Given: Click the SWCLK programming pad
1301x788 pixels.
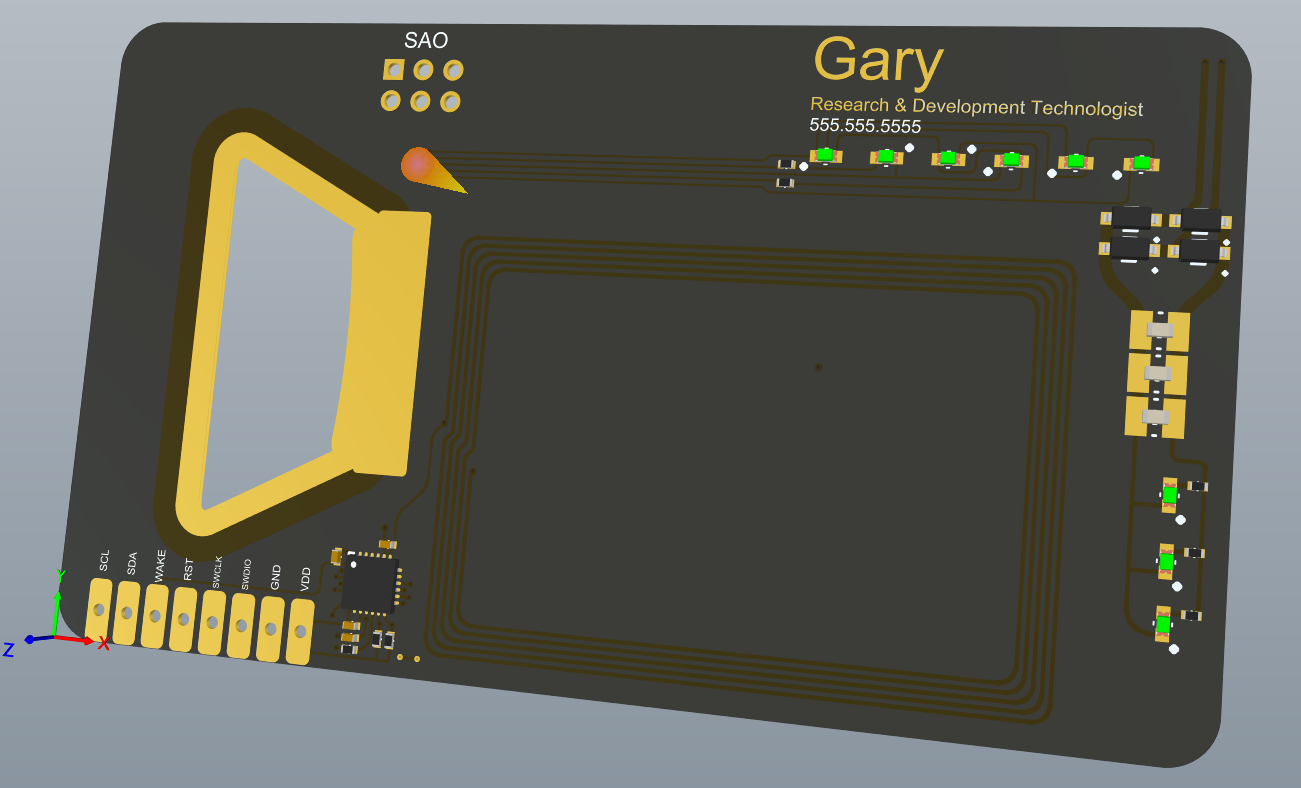Looking at the screenshot, I should pos(212,623).
